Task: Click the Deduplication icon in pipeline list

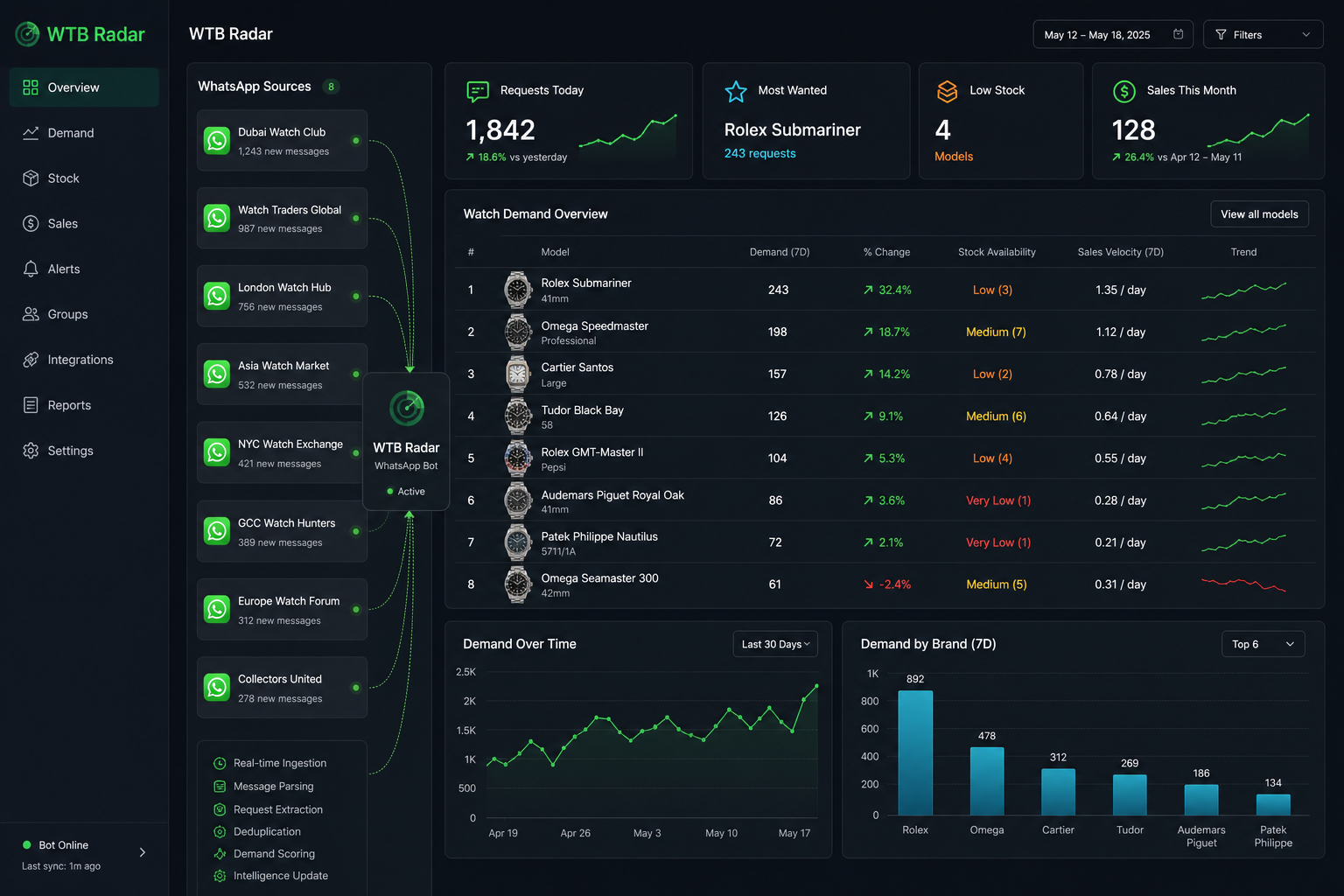Action: (x=220, y=831)
